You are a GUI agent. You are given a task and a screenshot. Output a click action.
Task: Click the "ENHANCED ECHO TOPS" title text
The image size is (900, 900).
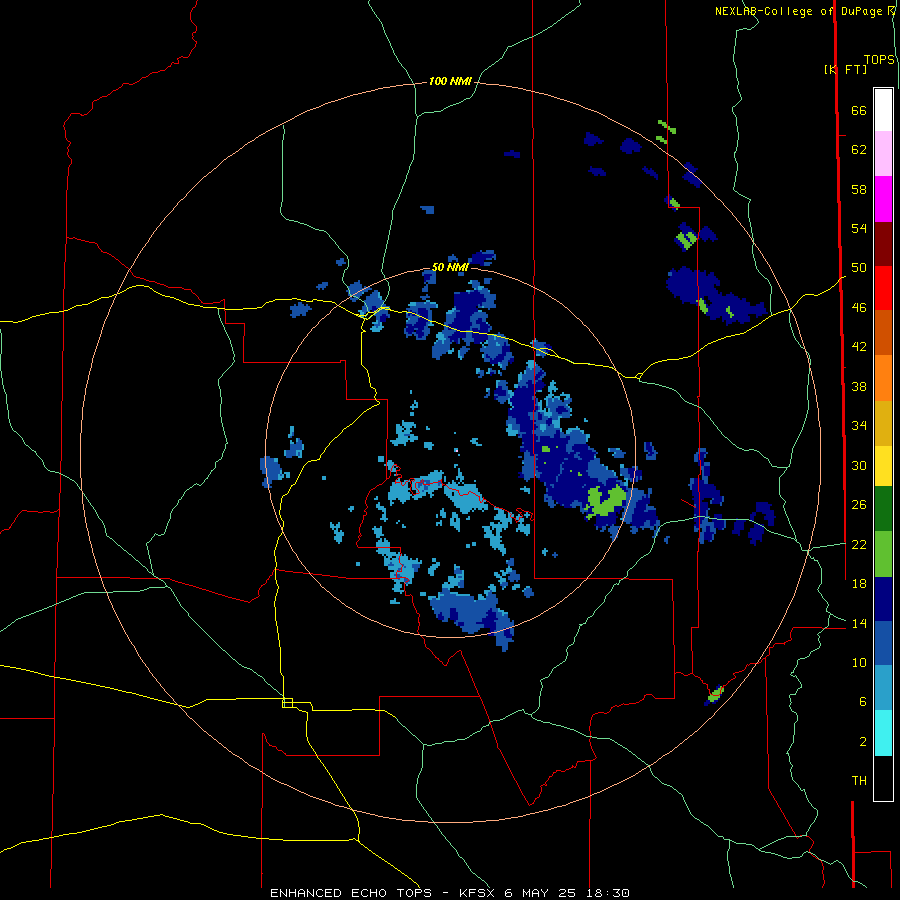351,893
